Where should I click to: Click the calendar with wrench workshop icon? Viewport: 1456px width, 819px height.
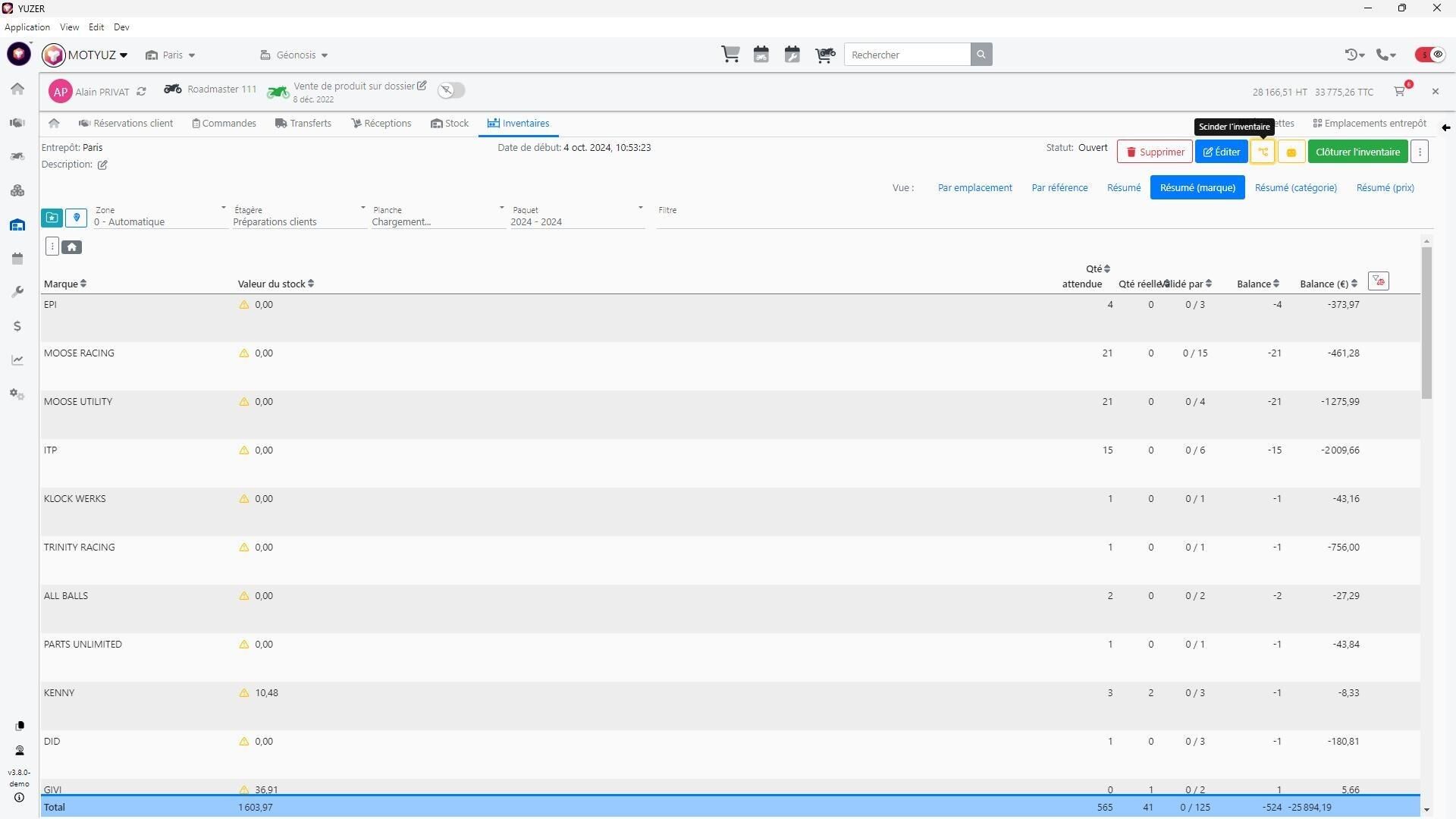(792, 55)
